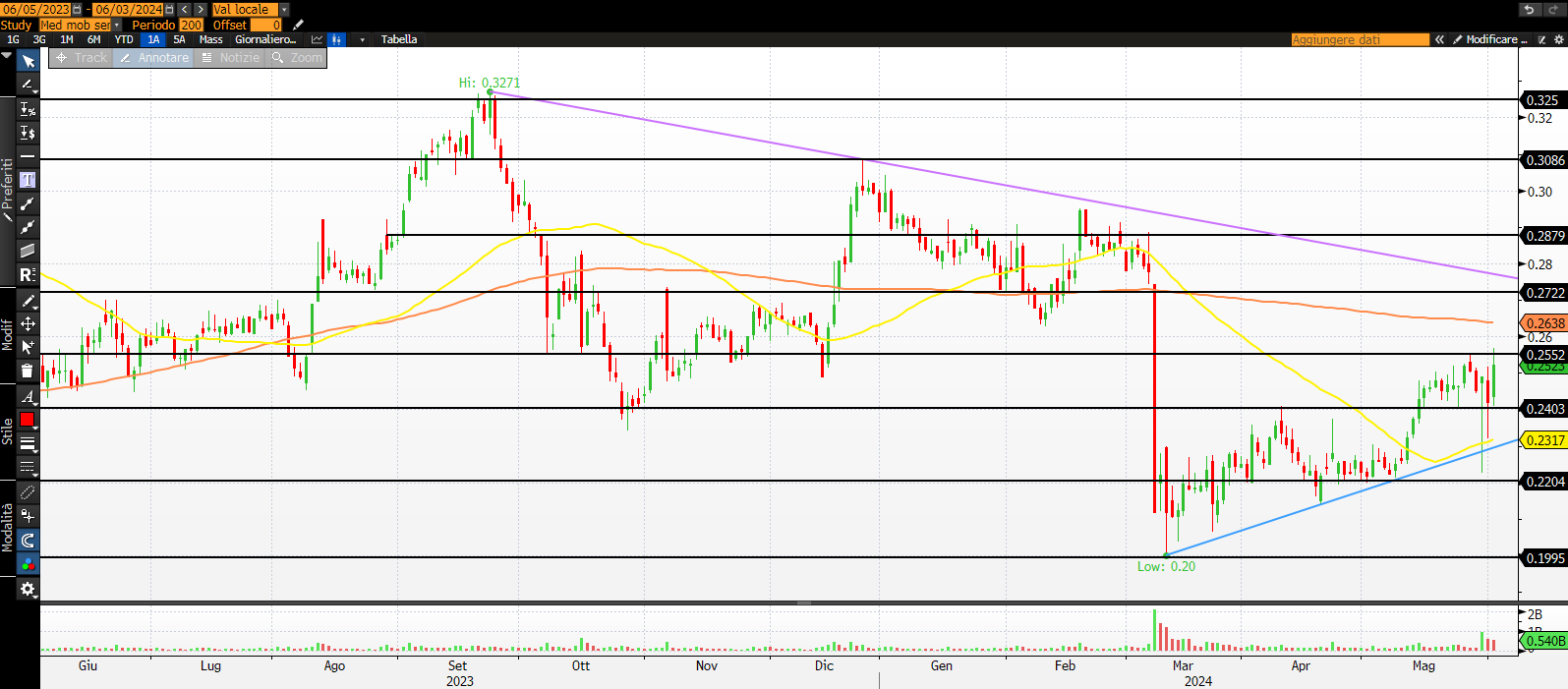
Task: Expand the chart type dropdown arrow
Action: coord(363,39)
